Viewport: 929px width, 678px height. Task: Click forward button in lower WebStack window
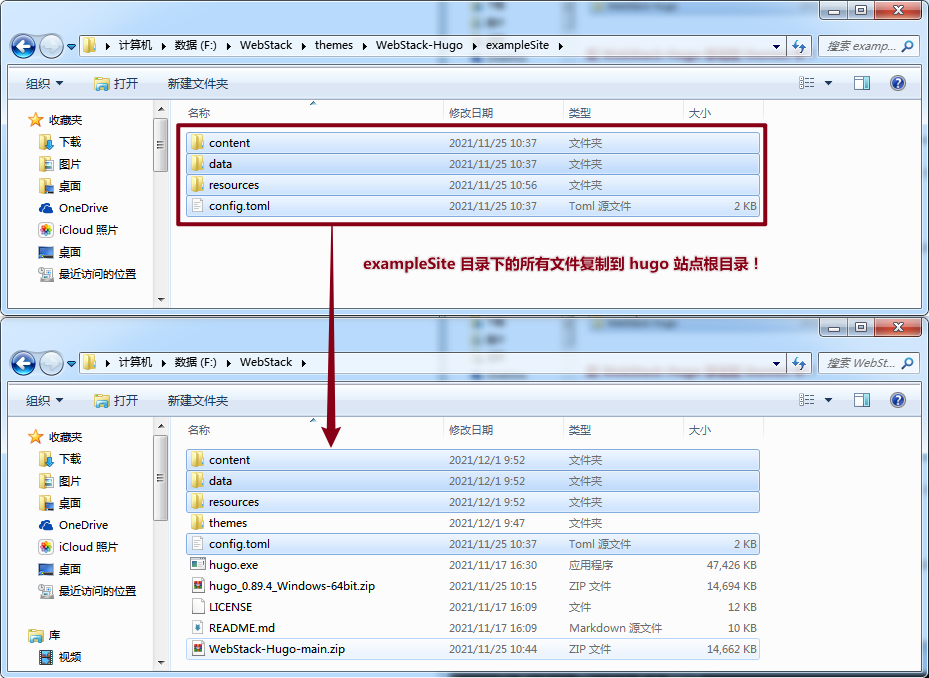tap(52, 363)
